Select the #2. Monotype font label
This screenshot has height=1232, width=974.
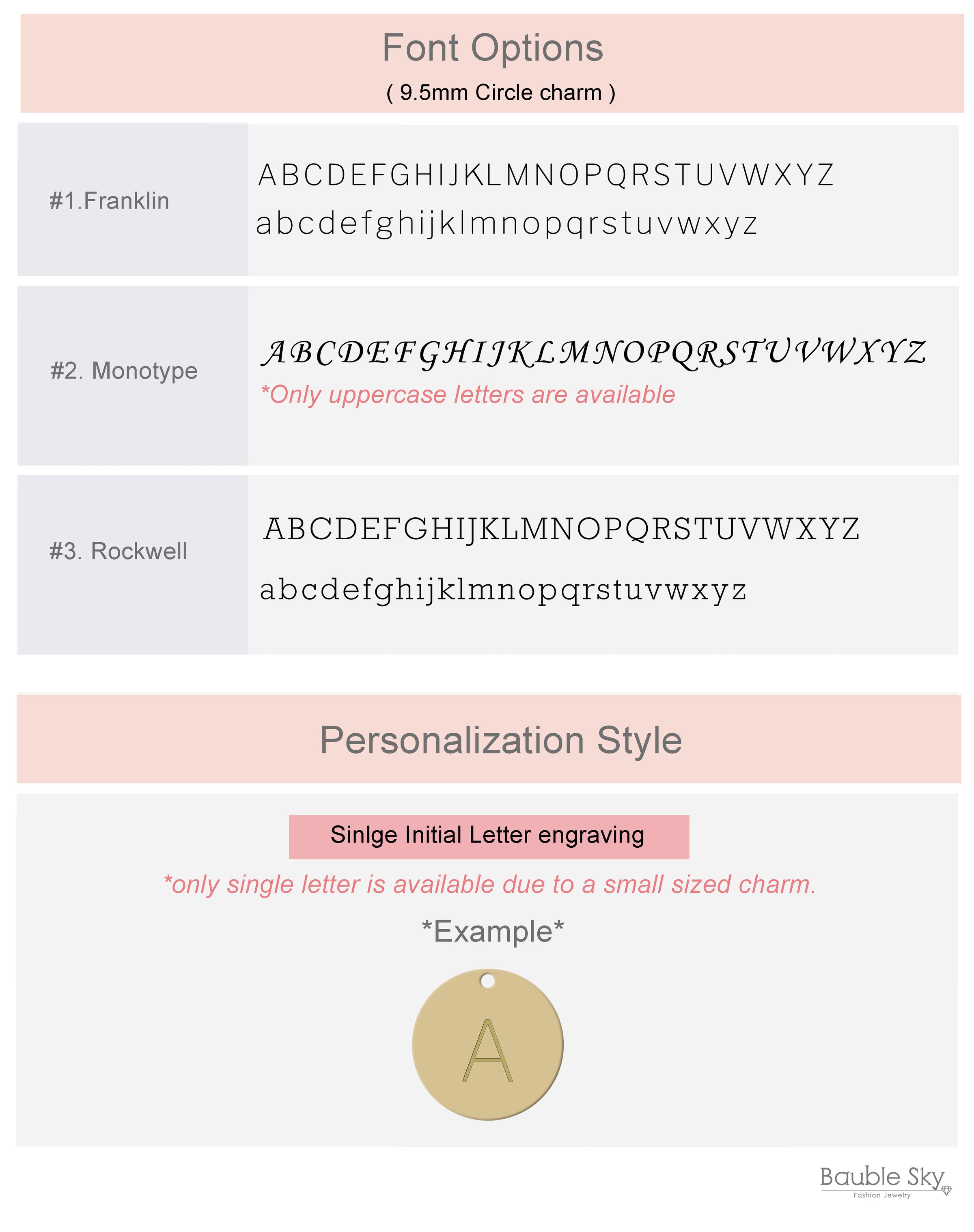(x=124, y=370)
